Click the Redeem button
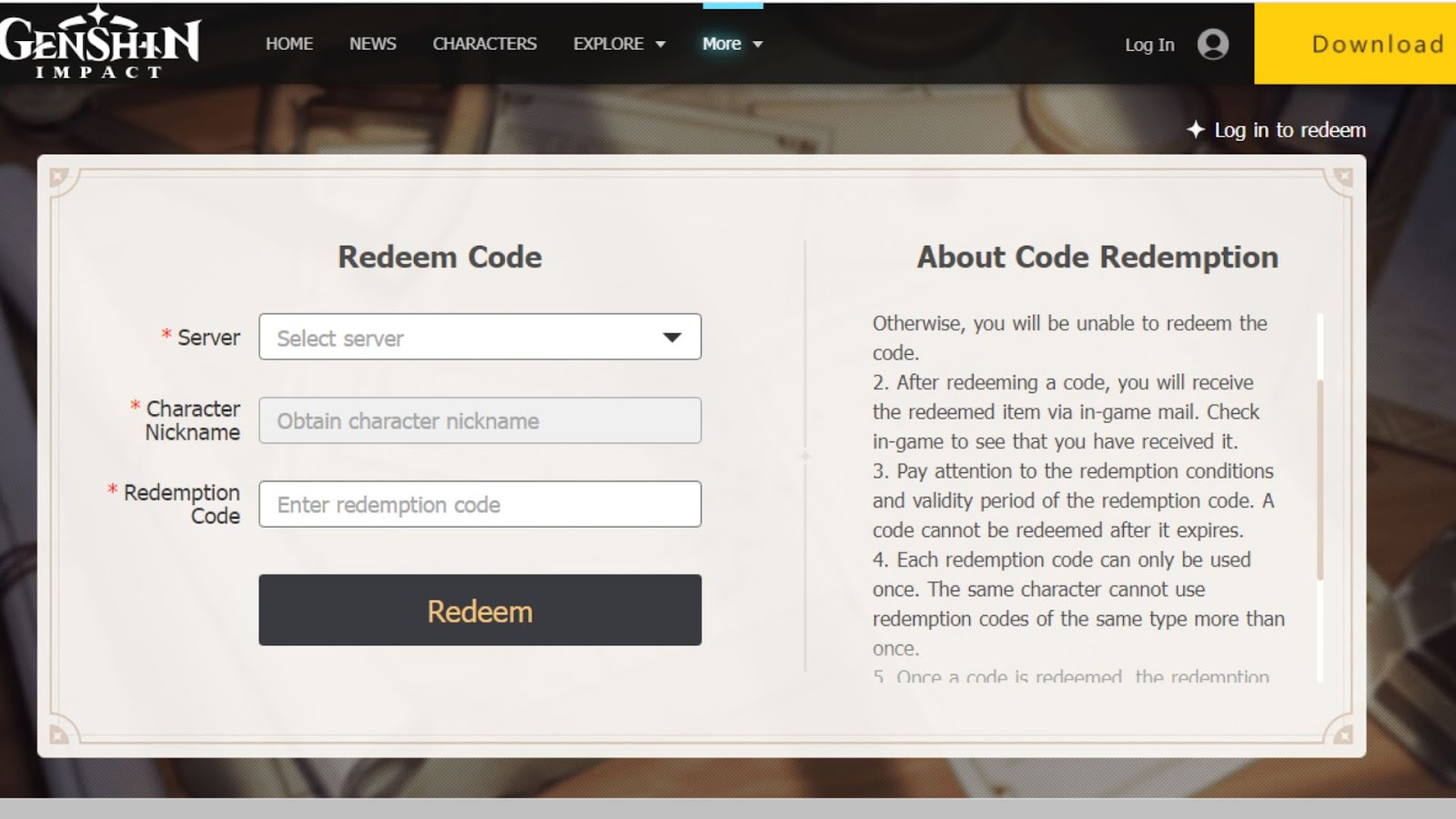This screenshot has height=819, width=1456. tap(480, 610)
